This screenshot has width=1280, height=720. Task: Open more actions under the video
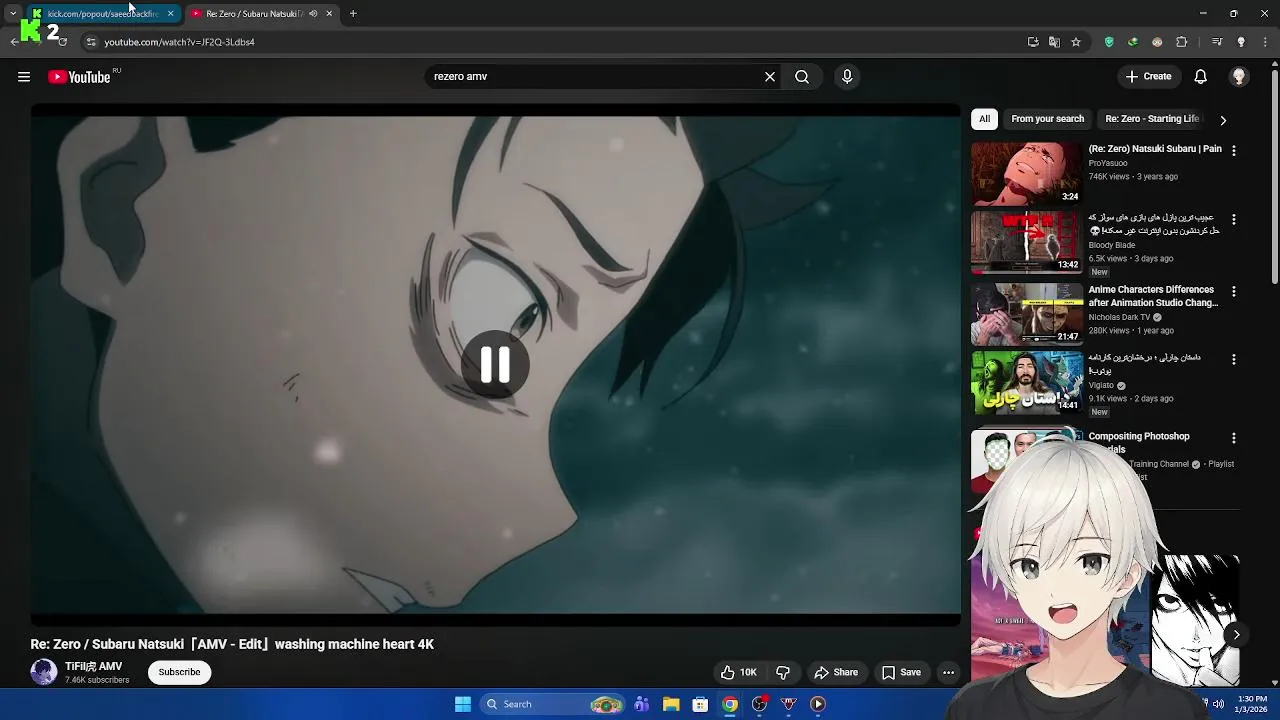(949, 672)
